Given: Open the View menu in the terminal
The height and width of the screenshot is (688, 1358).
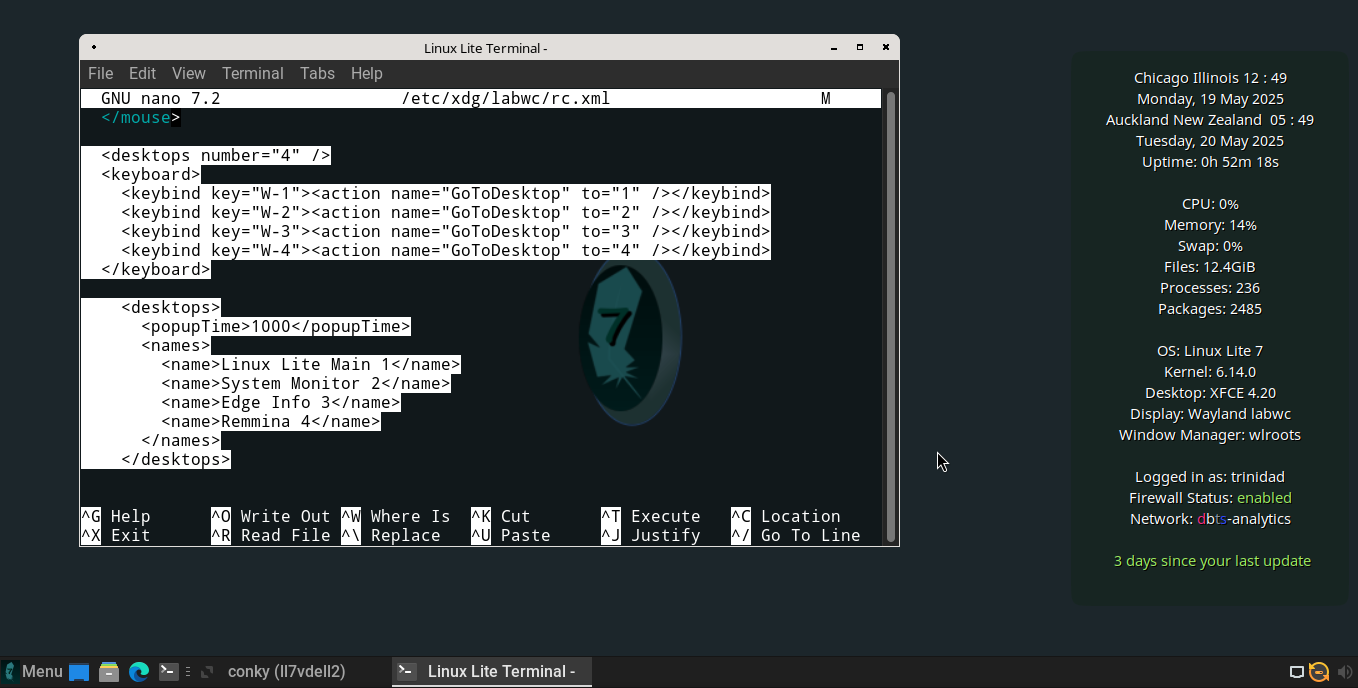Looking at the screenshot, I should click(x=189, y=73).
